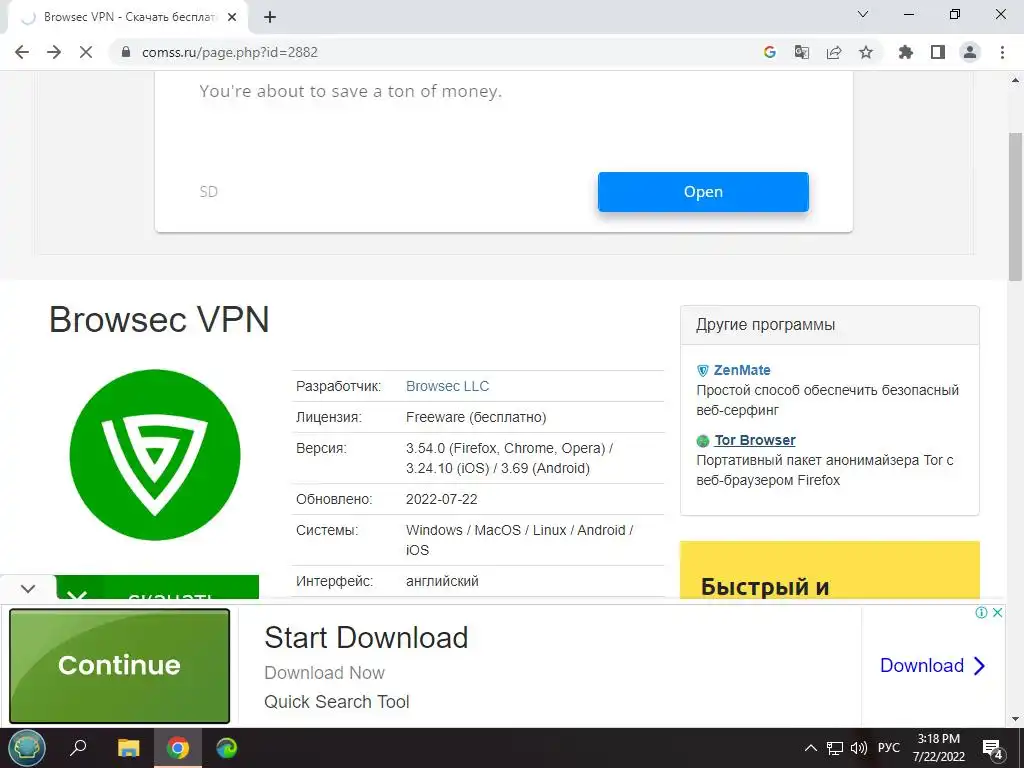Show hidden tray icons chevron

(x=810, y=748)
